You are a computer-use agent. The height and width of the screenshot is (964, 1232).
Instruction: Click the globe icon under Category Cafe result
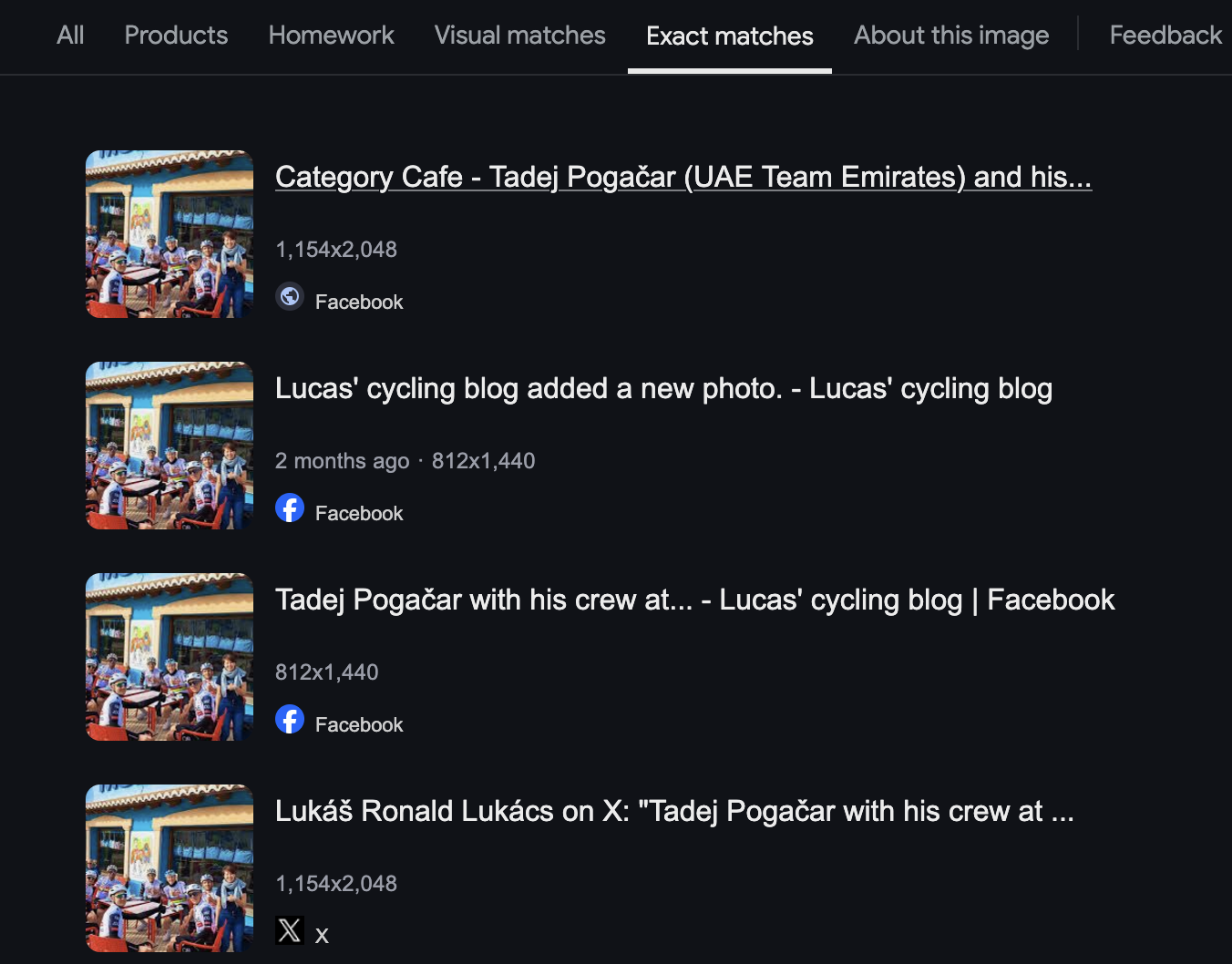[290, 297]
